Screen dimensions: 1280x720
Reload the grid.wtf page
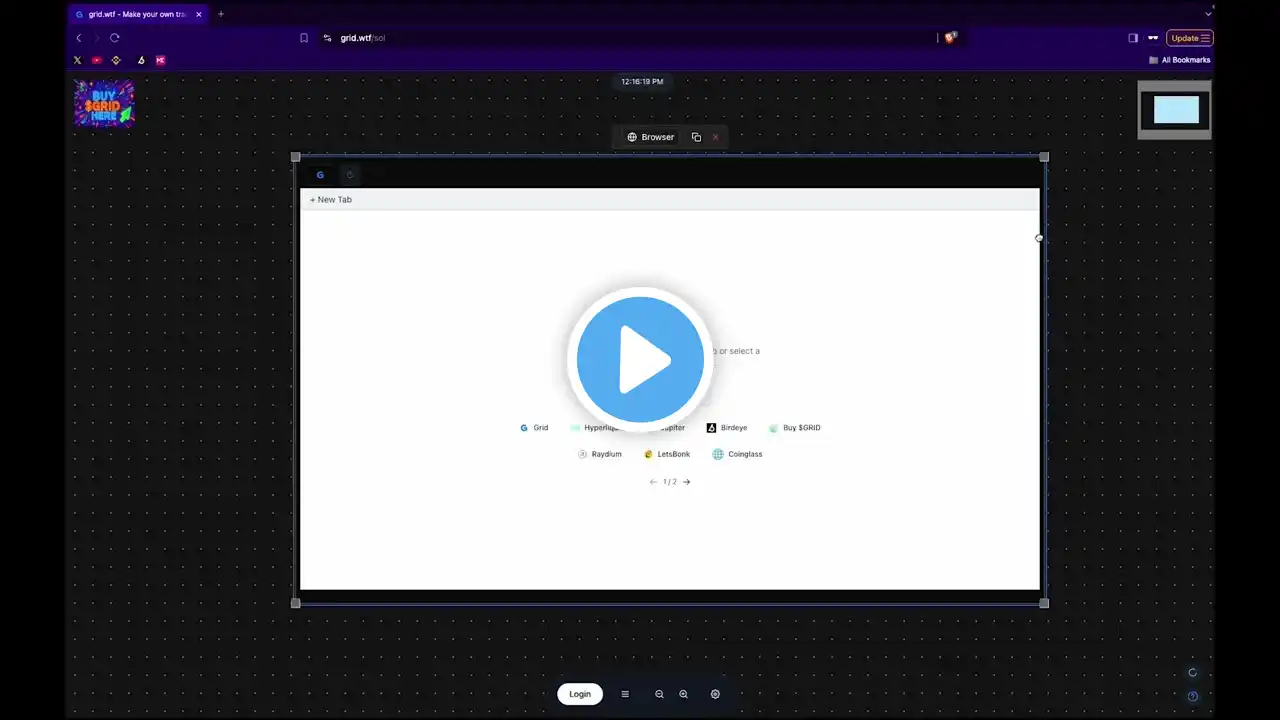[x=115, y=38]
